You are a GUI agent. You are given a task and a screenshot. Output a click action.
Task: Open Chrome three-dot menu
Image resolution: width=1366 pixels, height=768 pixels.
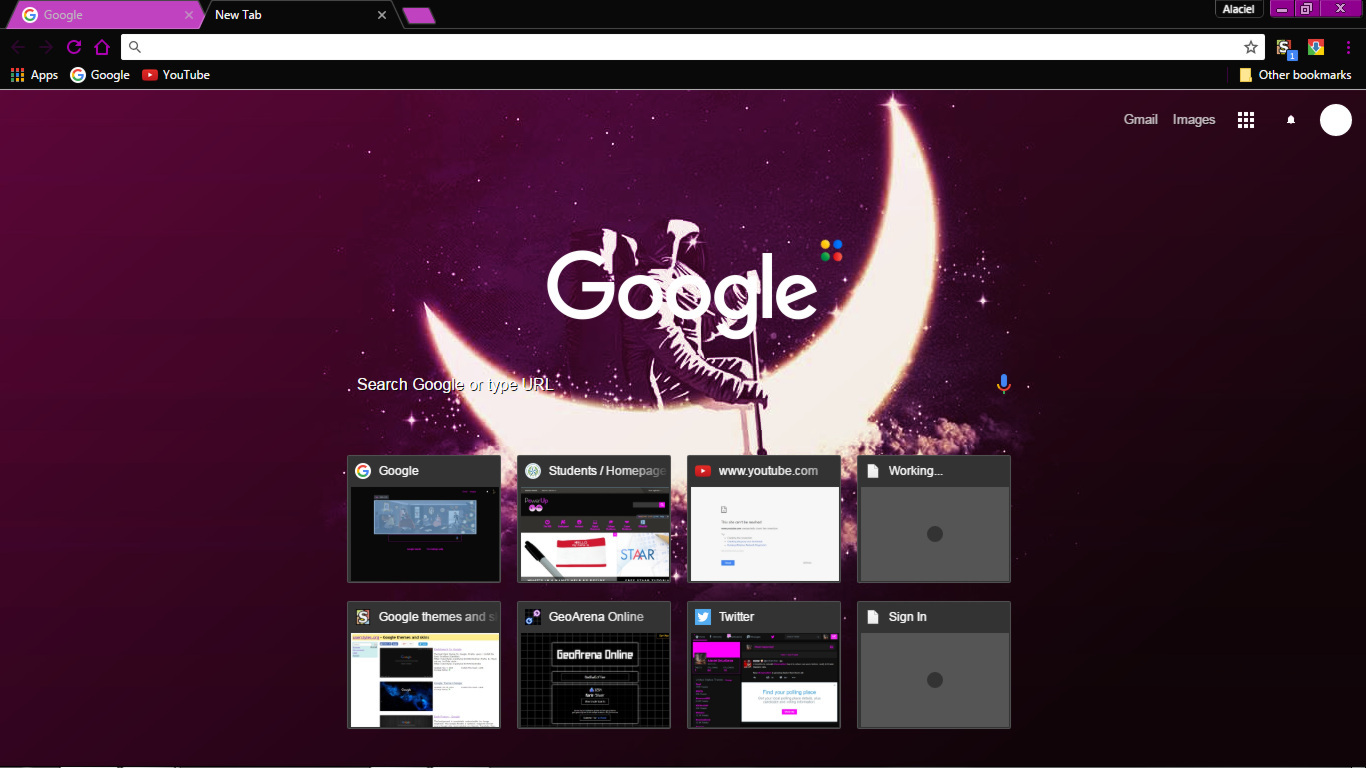click(x=1348, y=47)
